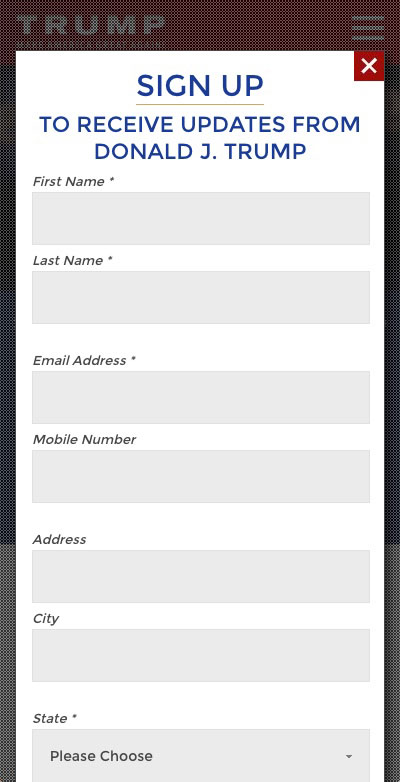Activate the City input field
This screenshot has width=400, height=782.
click(201, 655)
